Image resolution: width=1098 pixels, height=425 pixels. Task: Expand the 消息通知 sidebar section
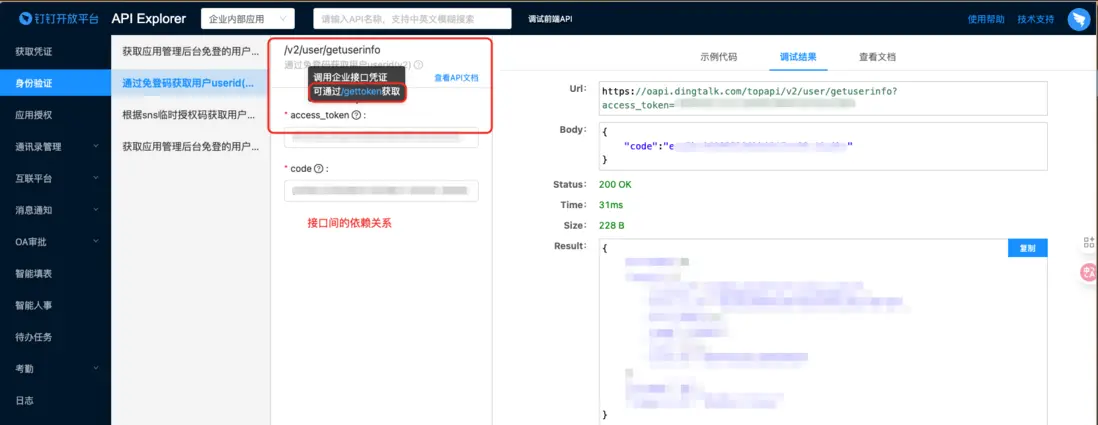point(55,210)
